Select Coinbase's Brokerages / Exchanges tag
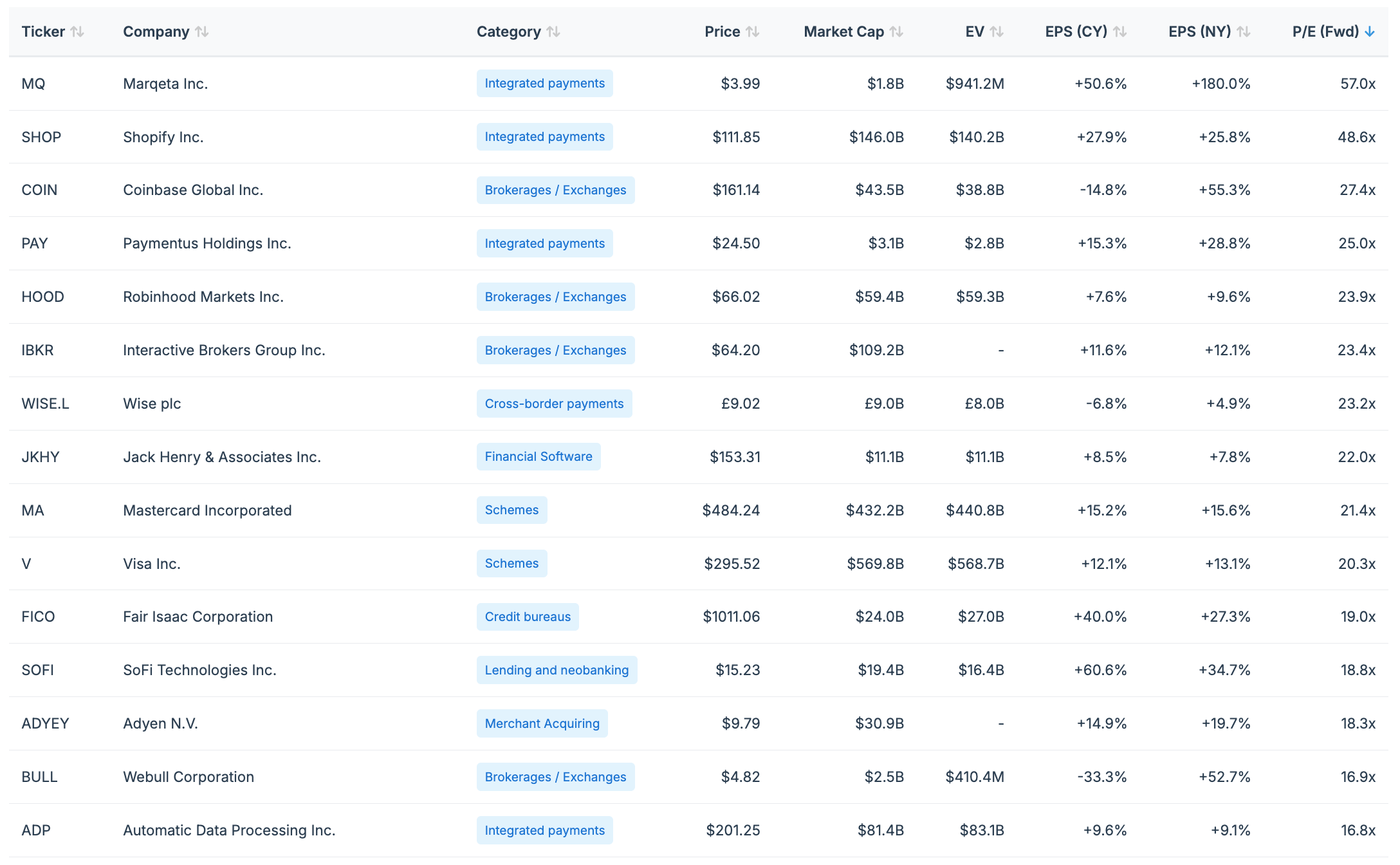This screenshot has width=1400, height=865. (555, 191)
